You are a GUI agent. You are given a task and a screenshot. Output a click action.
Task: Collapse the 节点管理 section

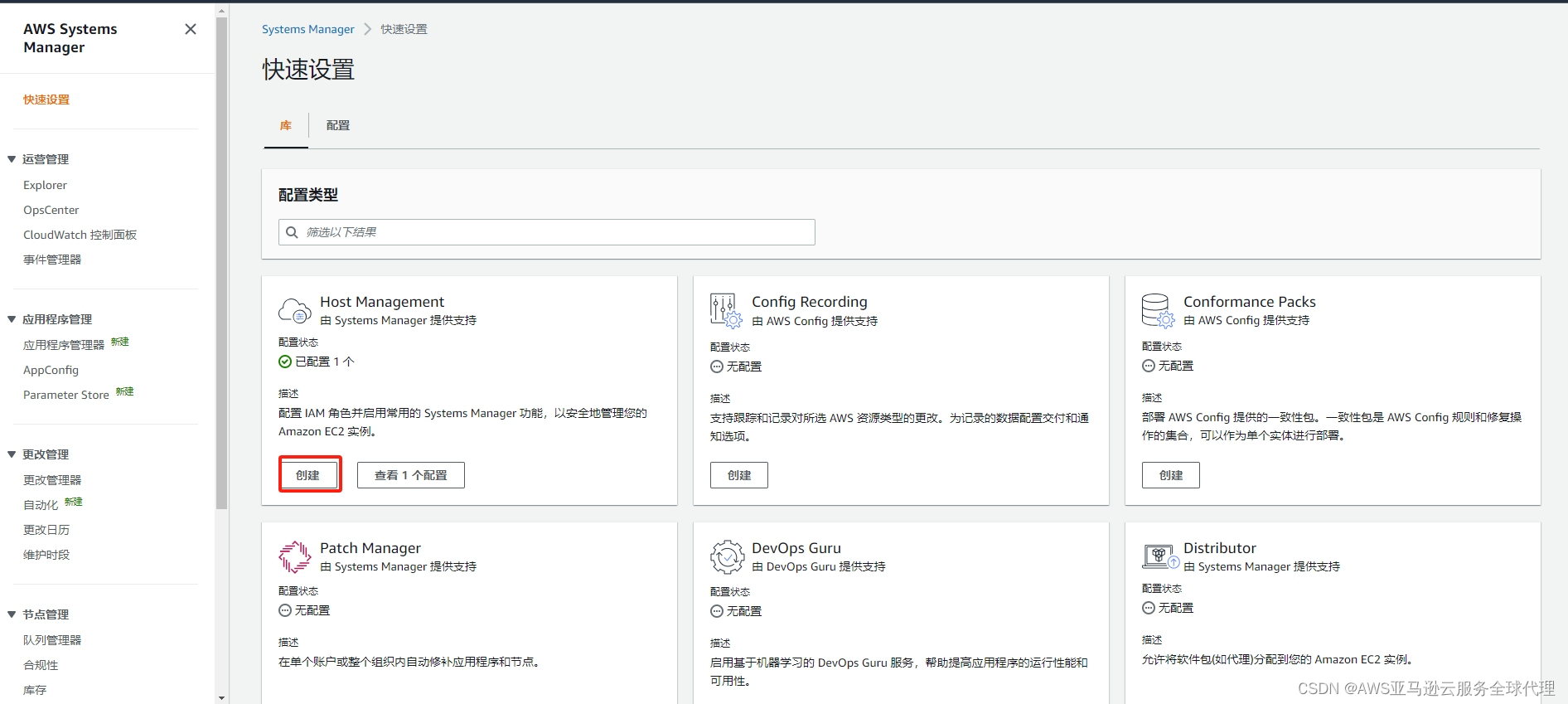[12, 614]
